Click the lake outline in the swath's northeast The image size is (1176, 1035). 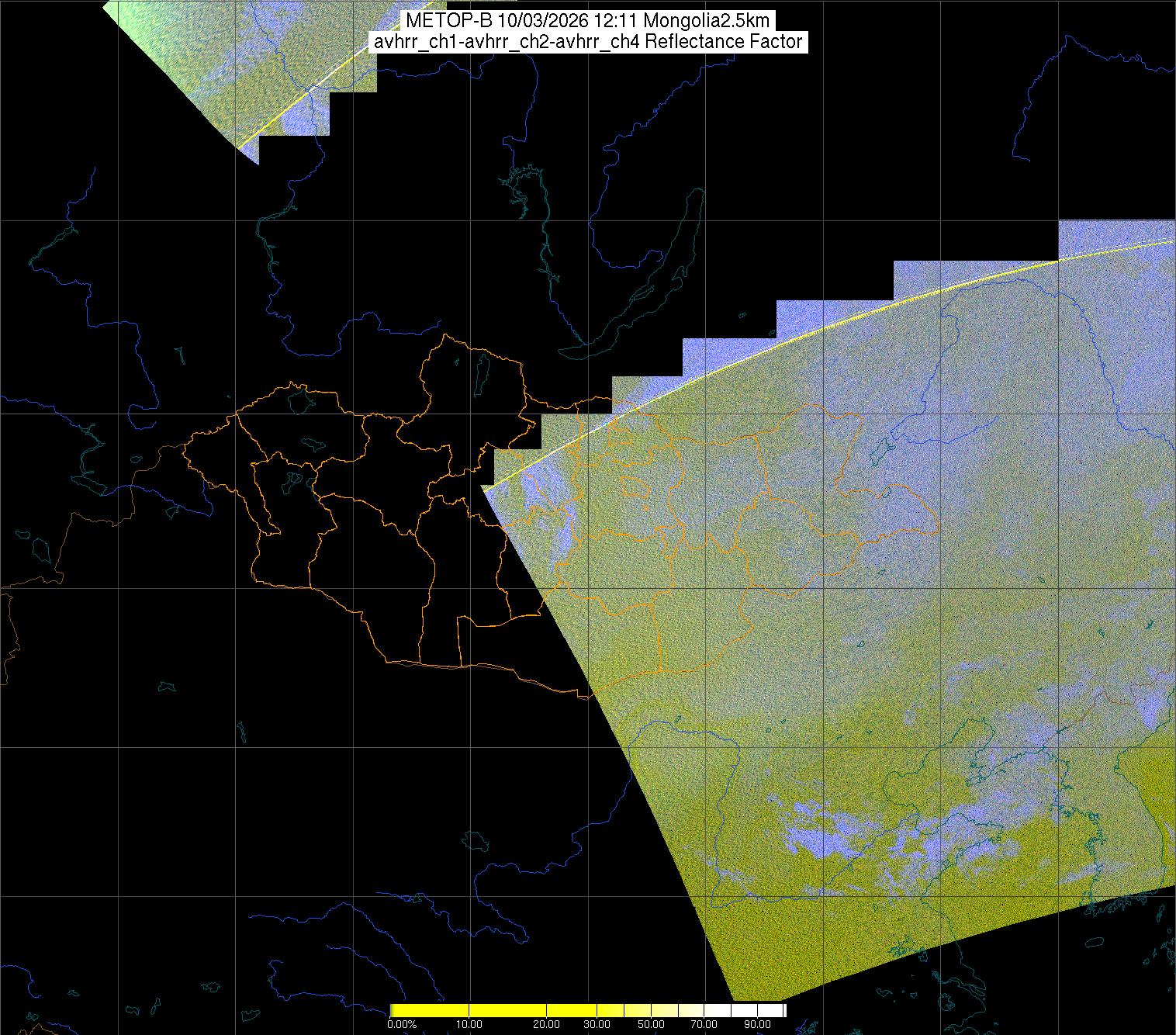point(879,452)
